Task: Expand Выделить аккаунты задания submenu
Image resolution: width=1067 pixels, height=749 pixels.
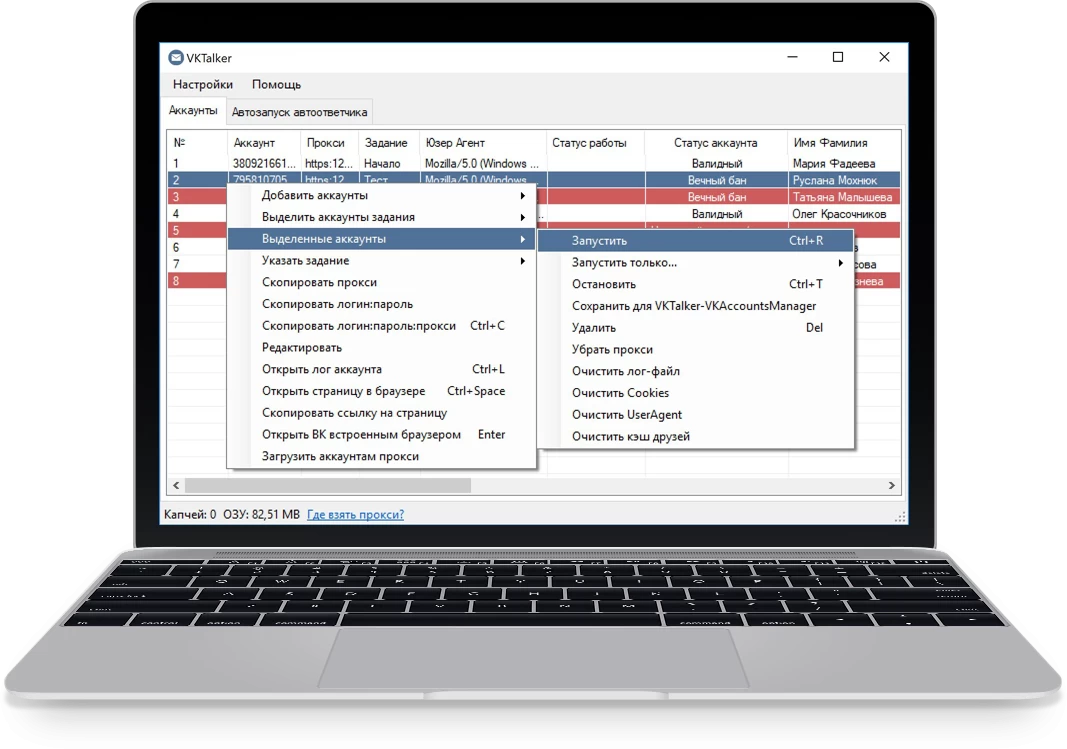Action: 382,217
